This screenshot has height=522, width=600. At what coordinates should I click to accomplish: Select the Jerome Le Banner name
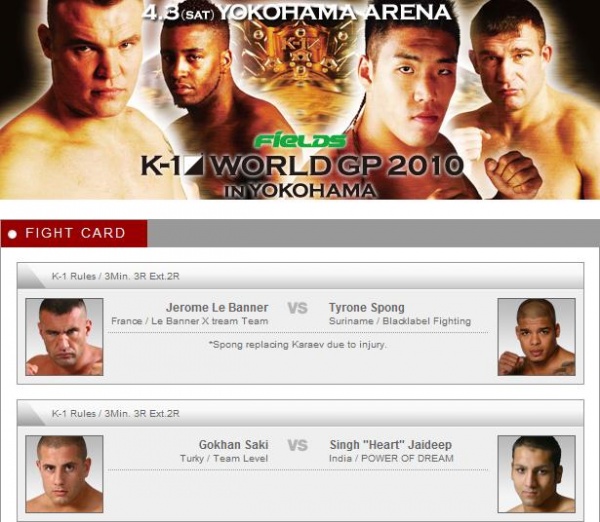(217, 308)
